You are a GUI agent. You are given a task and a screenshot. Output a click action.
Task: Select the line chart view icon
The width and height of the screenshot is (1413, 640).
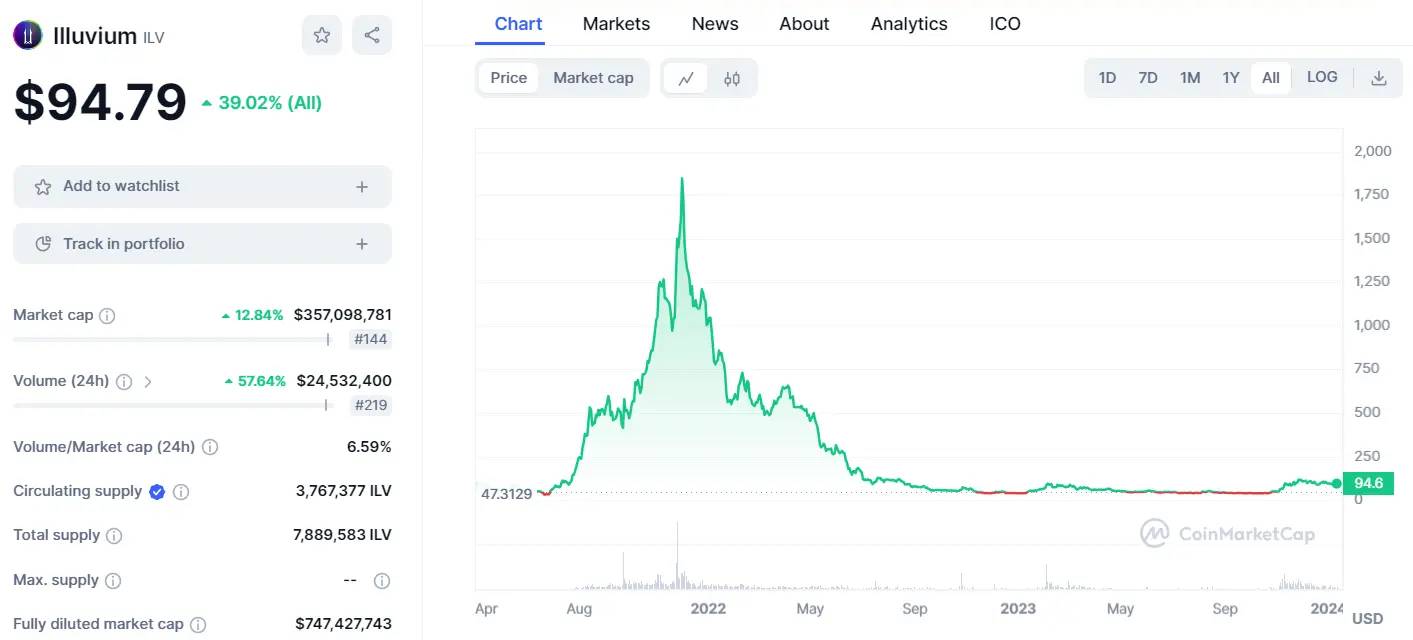(x=686, y=78)
